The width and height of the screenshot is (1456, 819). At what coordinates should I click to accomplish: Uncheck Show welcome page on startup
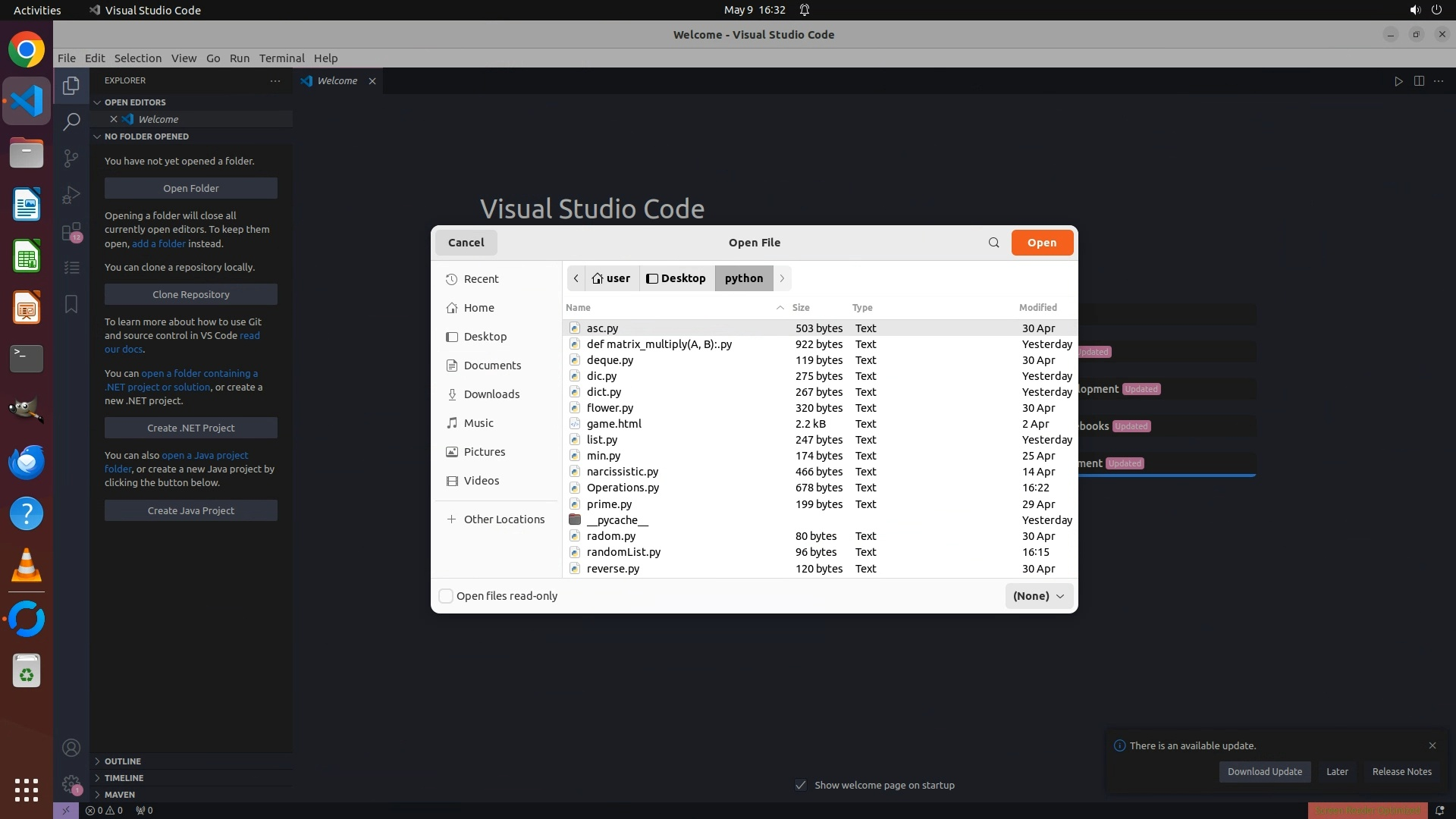[801, 785]
